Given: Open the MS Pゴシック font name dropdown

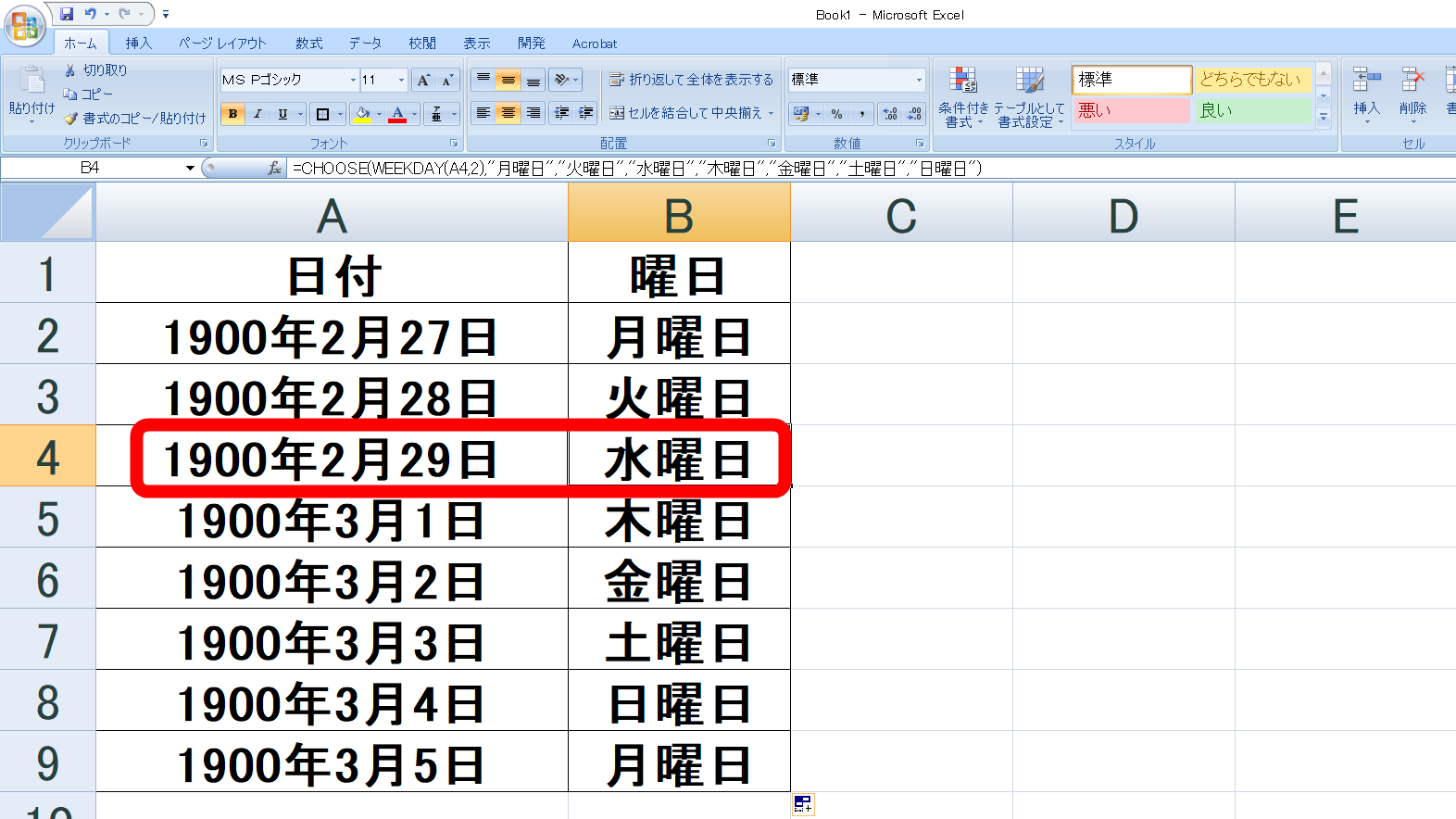Looking at the screenshot, I should pyautogui.click(x=353, y=81).
